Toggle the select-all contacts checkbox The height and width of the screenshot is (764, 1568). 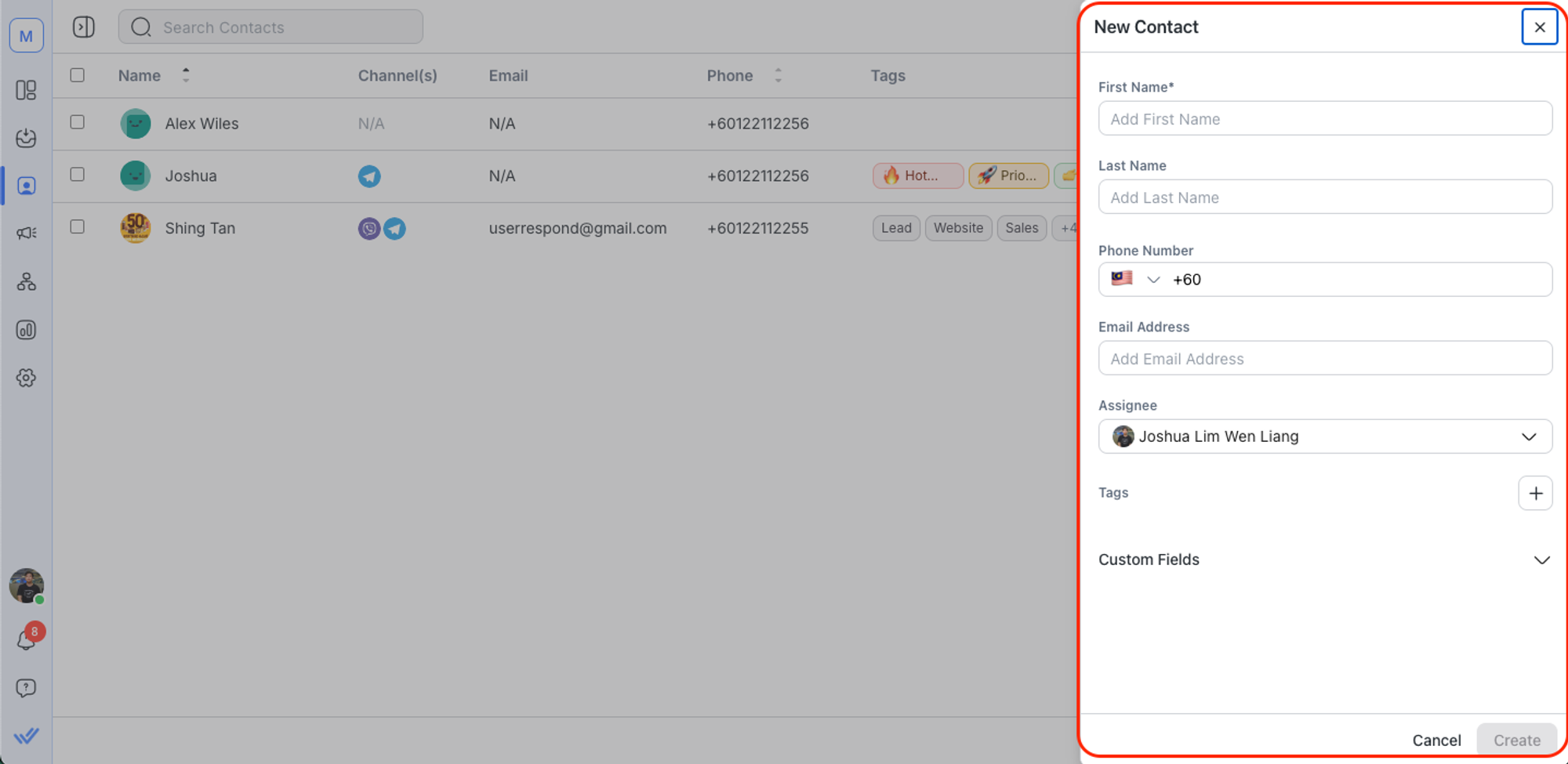coord(77,75)
